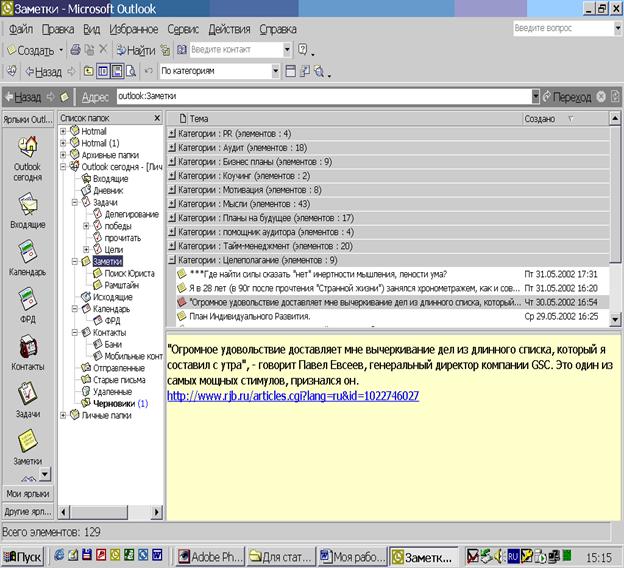The height and width of the screenshot is (568, 624).
Task: Open the Задачи shortcut icon
Action: point(27,394)
